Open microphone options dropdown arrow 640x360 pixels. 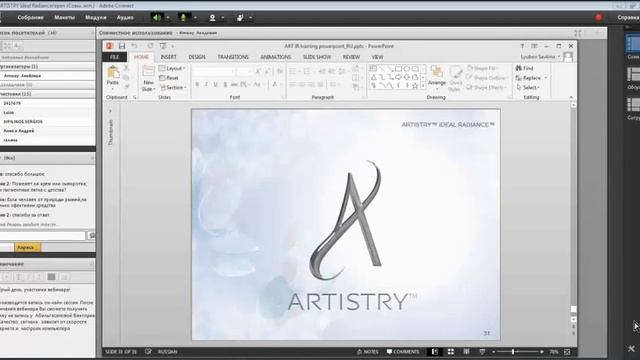pos(195,18)
